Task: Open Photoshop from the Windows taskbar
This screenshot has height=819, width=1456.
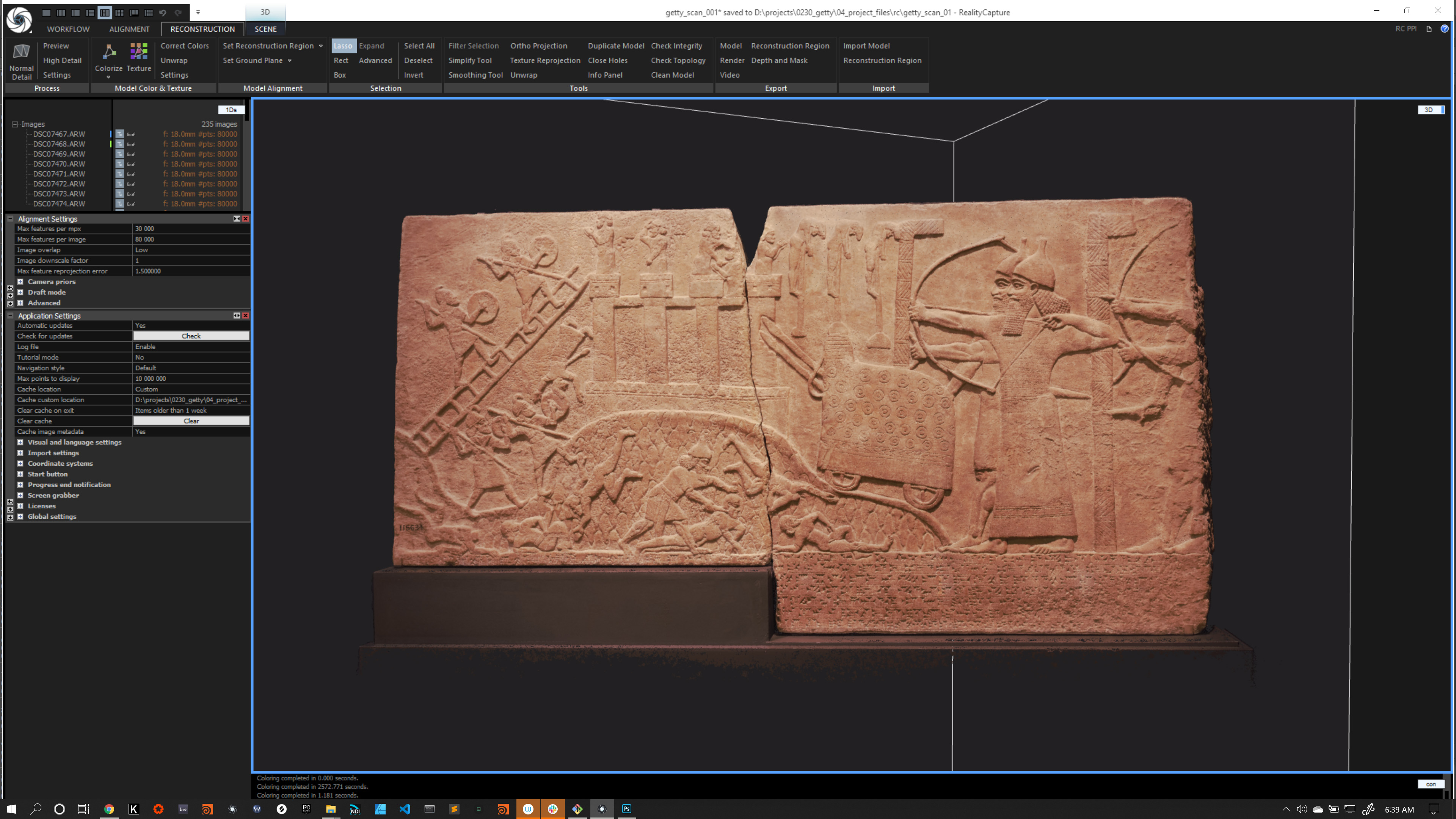Action: coord(626,809)
